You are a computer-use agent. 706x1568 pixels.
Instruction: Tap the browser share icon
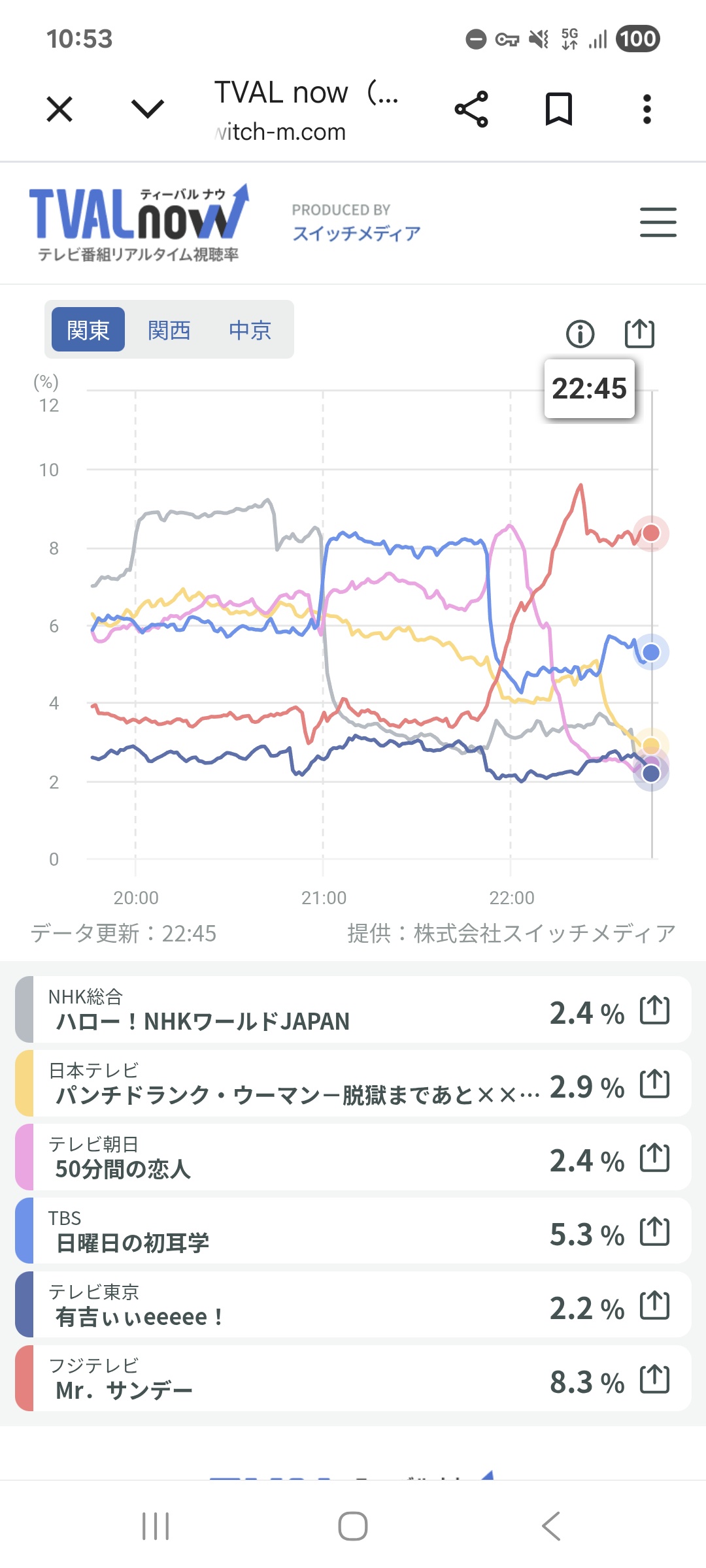click(471, 109)
